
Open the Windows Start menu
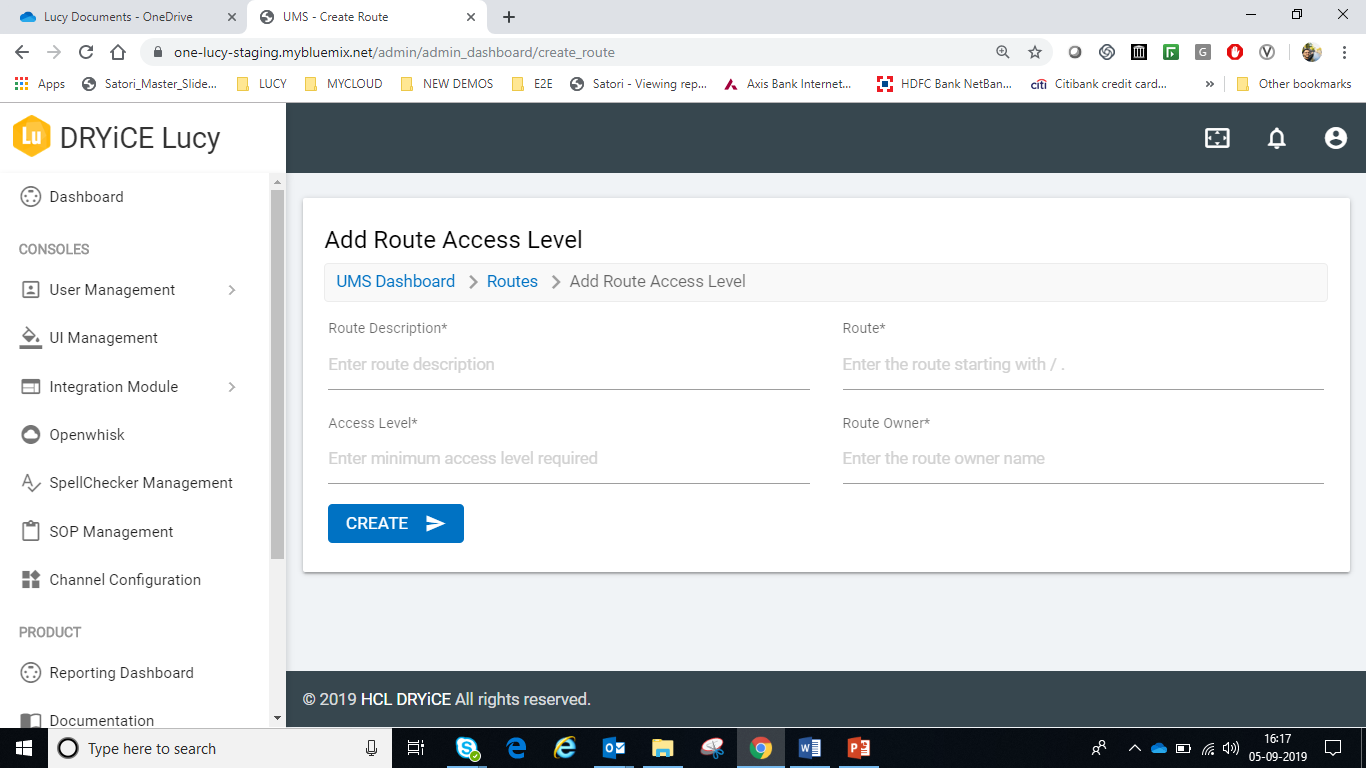click(23, 748)
